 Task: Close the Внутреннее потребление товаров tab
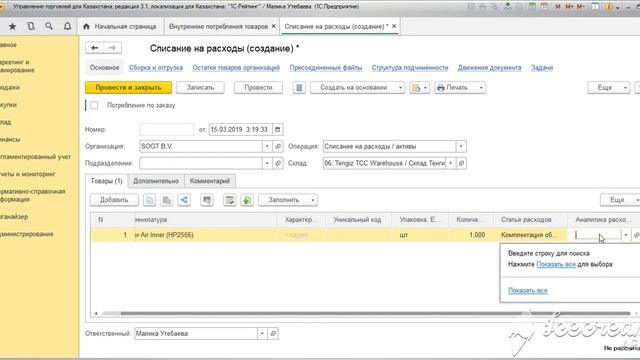(273, 26)
